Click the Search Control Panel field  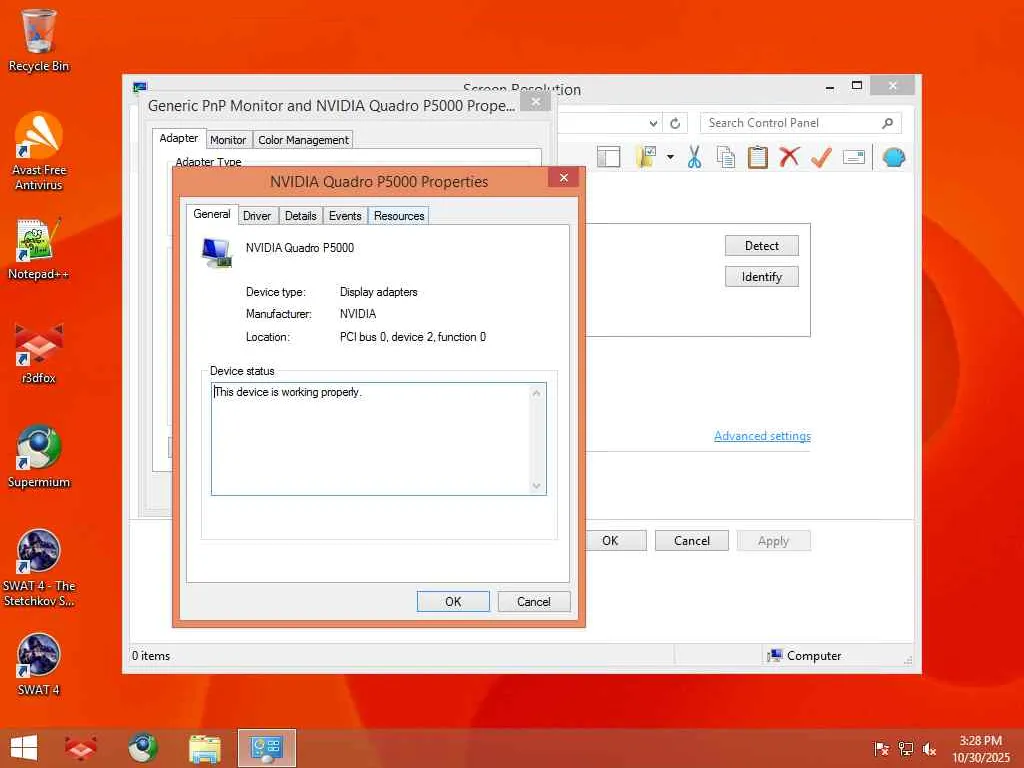[x=800, y=123]
